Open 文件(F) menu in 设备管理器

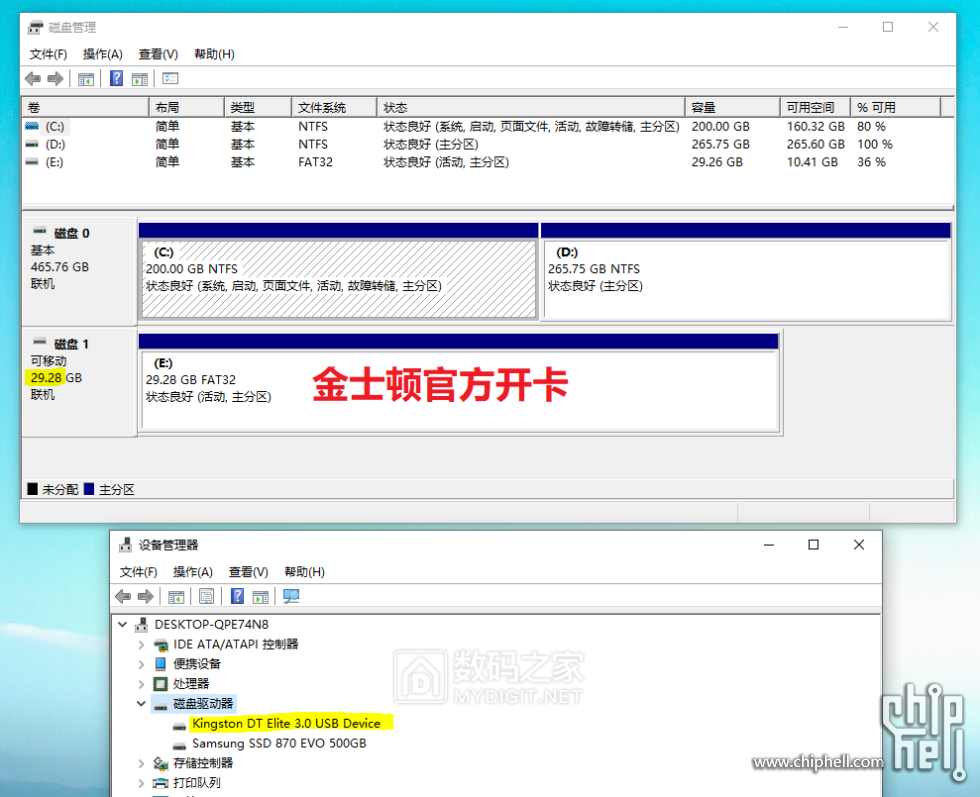(138, 572)
